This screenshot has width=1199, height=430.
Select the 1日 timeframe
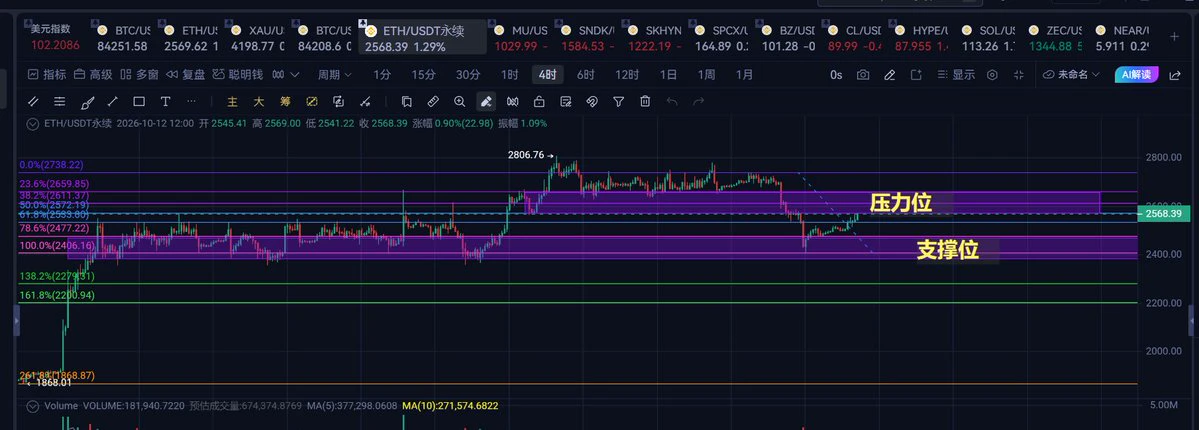click(668, 75)
